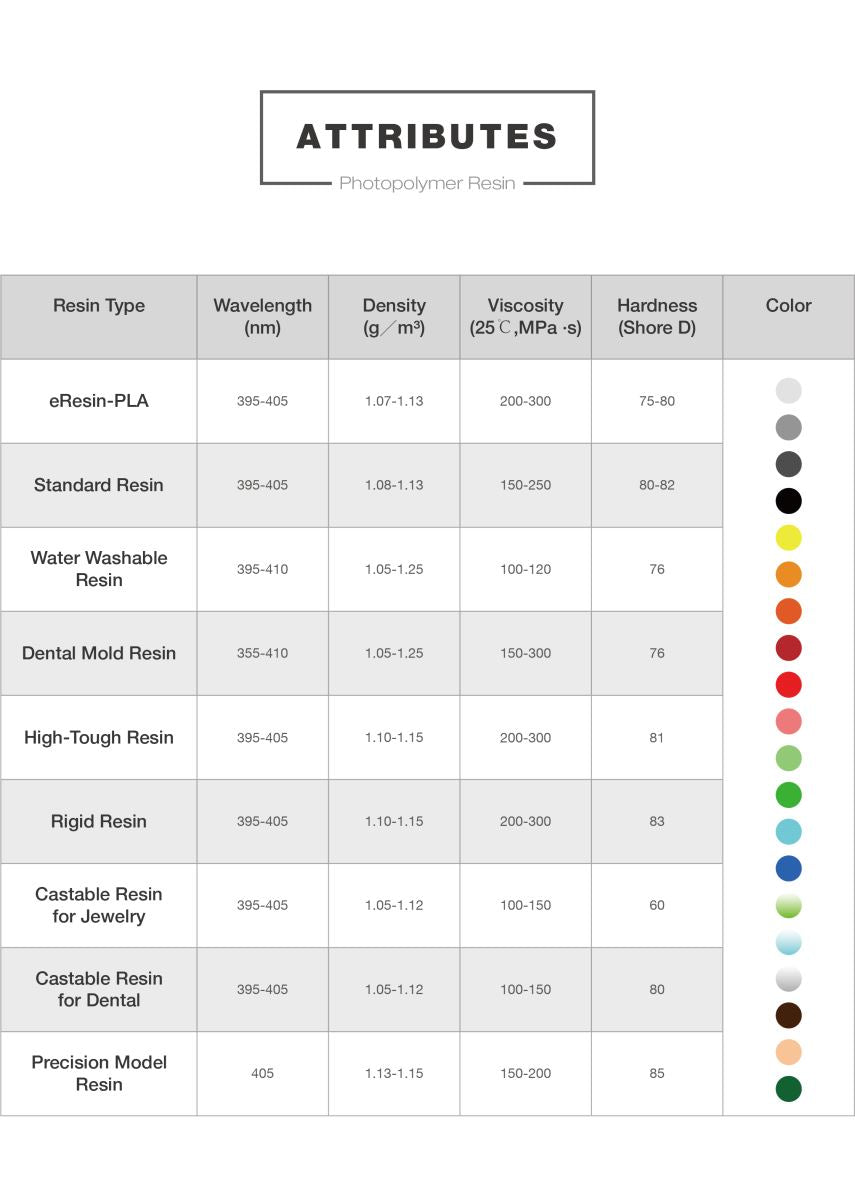The height and width of the screenshot is (1200, 855).
Task: Select the Rigid Resin hardness value 83
Action: pos(656,821)
